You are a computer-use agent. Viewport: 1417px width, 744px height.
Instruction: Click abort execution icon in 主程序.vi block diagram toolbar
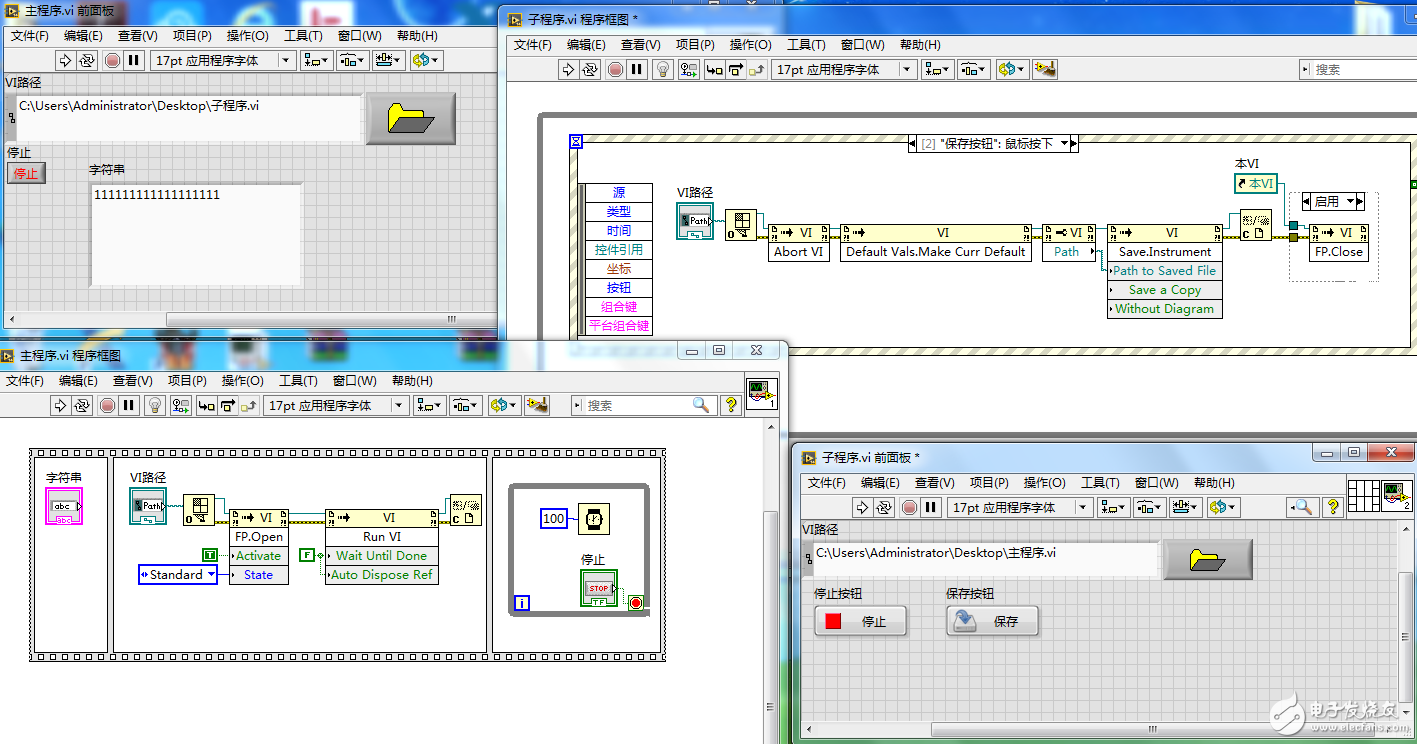click(x=108, y=405)
